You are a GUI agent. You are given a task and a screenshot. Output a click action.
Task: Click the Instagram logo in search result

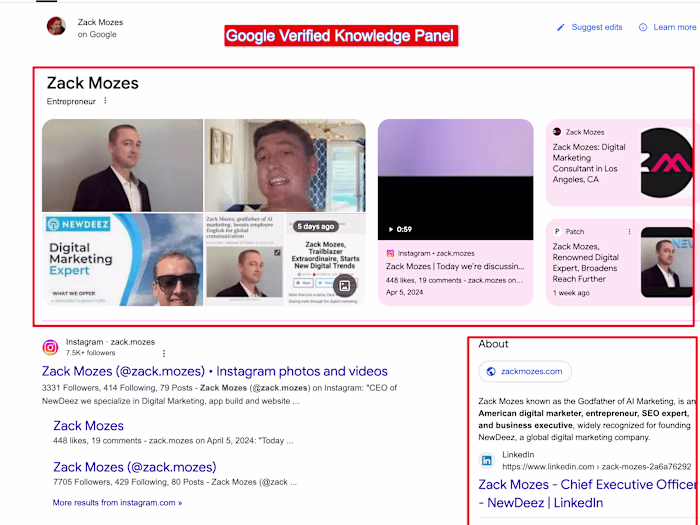[50, 347]
